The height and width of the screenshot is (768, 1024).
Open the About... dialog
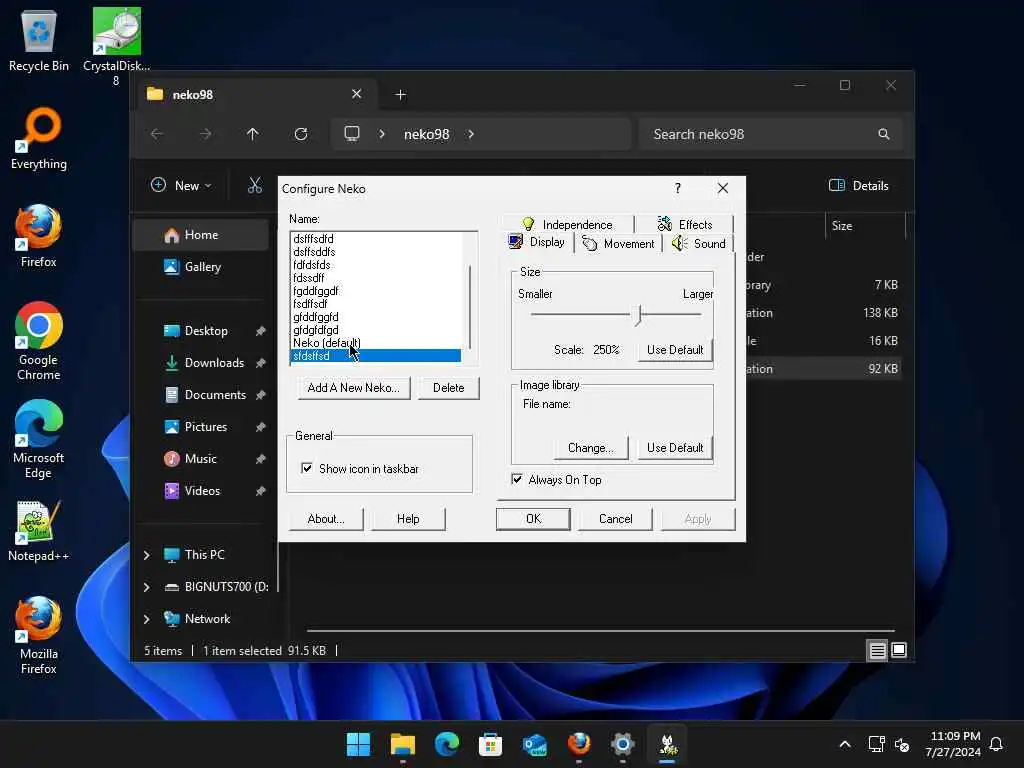coord(326,519)
